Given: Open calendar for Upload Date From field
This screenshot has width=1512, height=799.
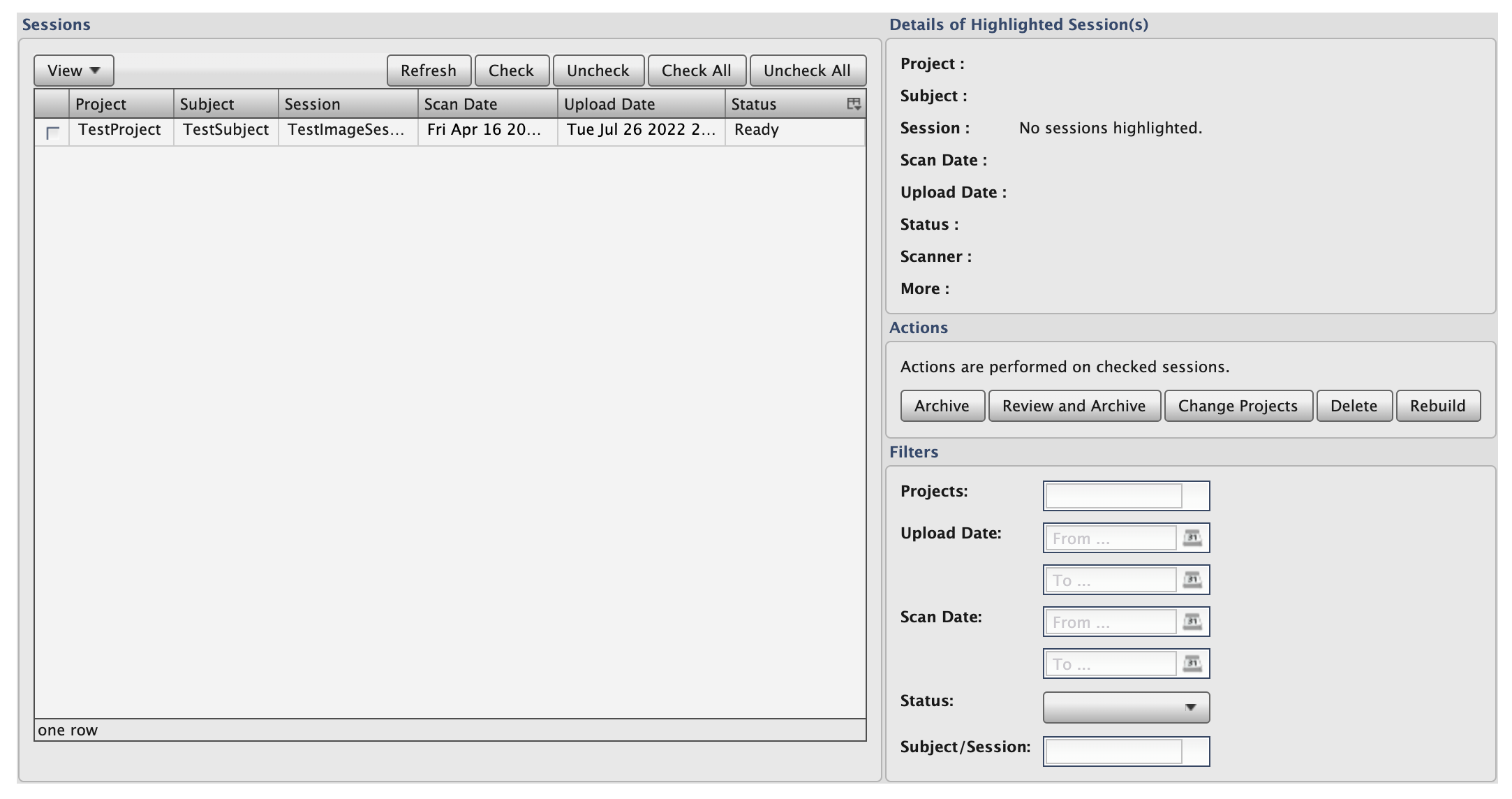Looking at the screenshot, I should coord(1192,538).
